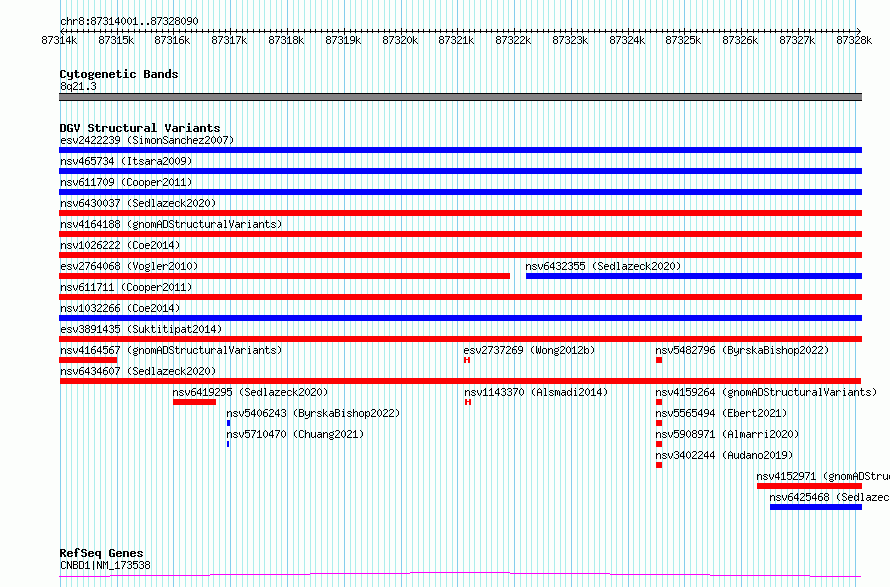Click the blue esv2422239 variant bar
Viewport: 890px width, 587px height.
[x=460, y=150]
